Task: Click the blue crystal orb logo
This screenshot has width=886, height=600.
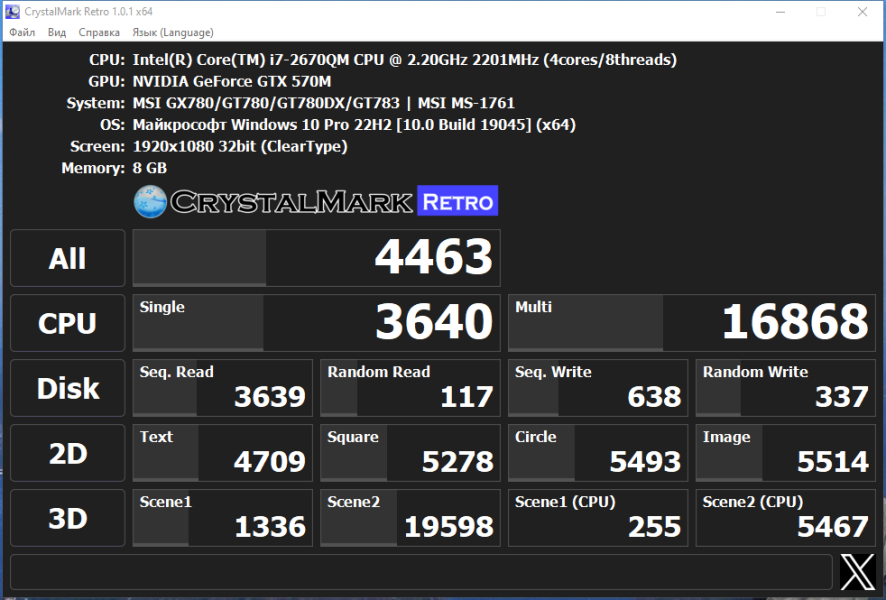Action: pos(150,201)
